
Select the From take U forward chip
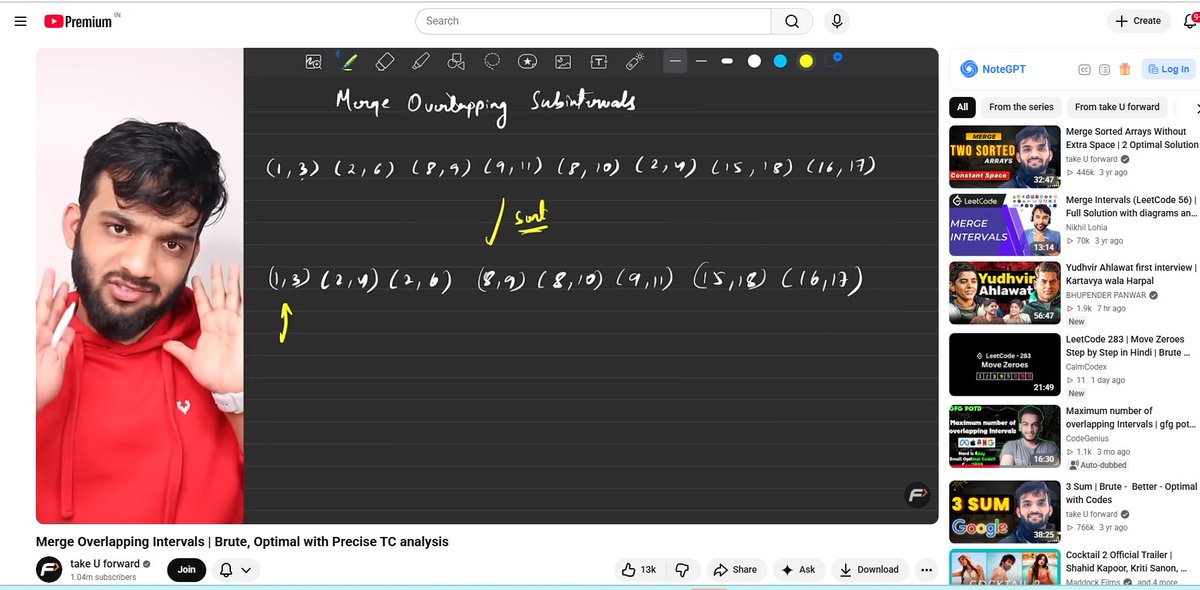(x=1117, y=107)
